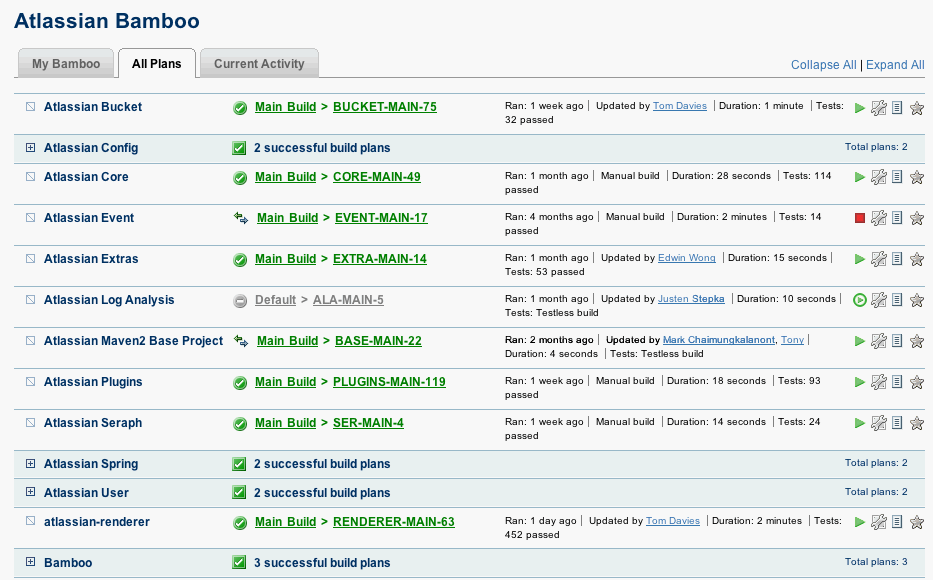View build log for Atlassian Bucket

point(897,108)
